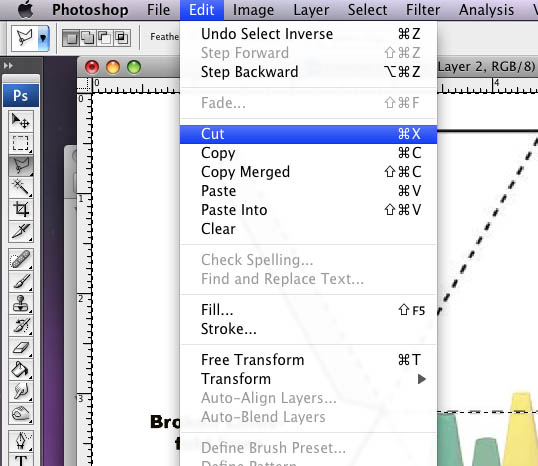Open the Transform submenu arrow

coord(422,379)
